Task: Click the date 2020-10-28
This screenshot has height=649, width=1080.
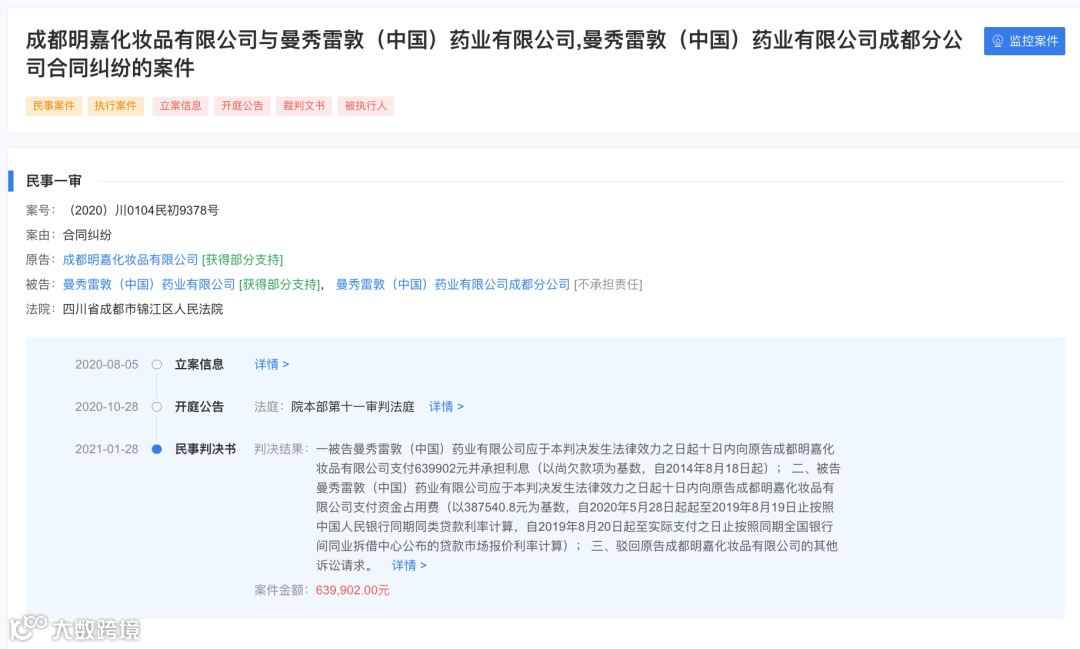Action: tap(107, 407)
